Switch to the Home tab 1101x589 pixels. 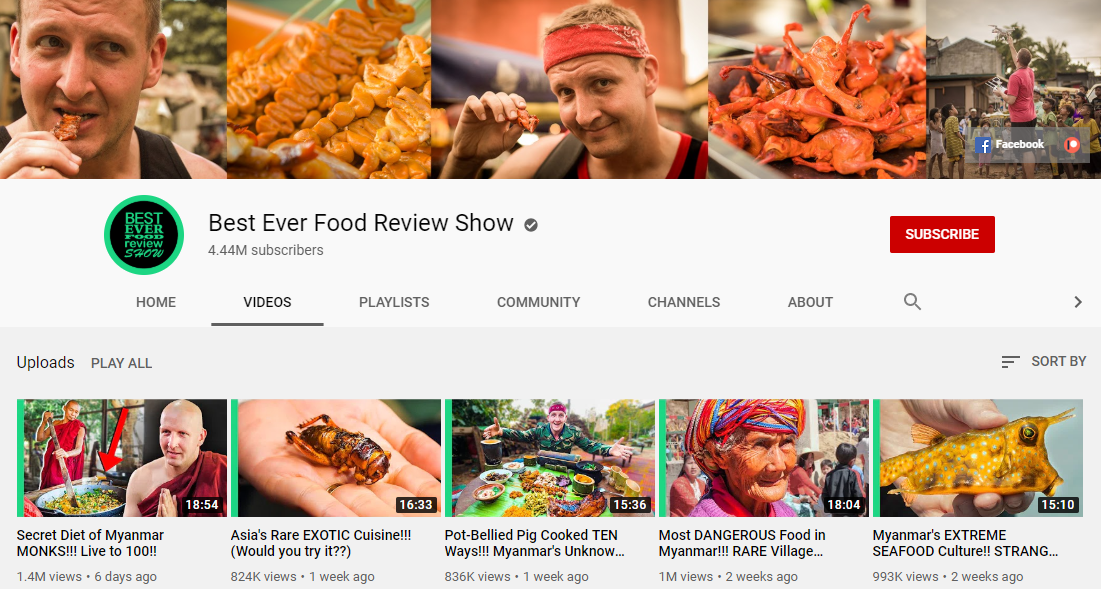(156, 302)
